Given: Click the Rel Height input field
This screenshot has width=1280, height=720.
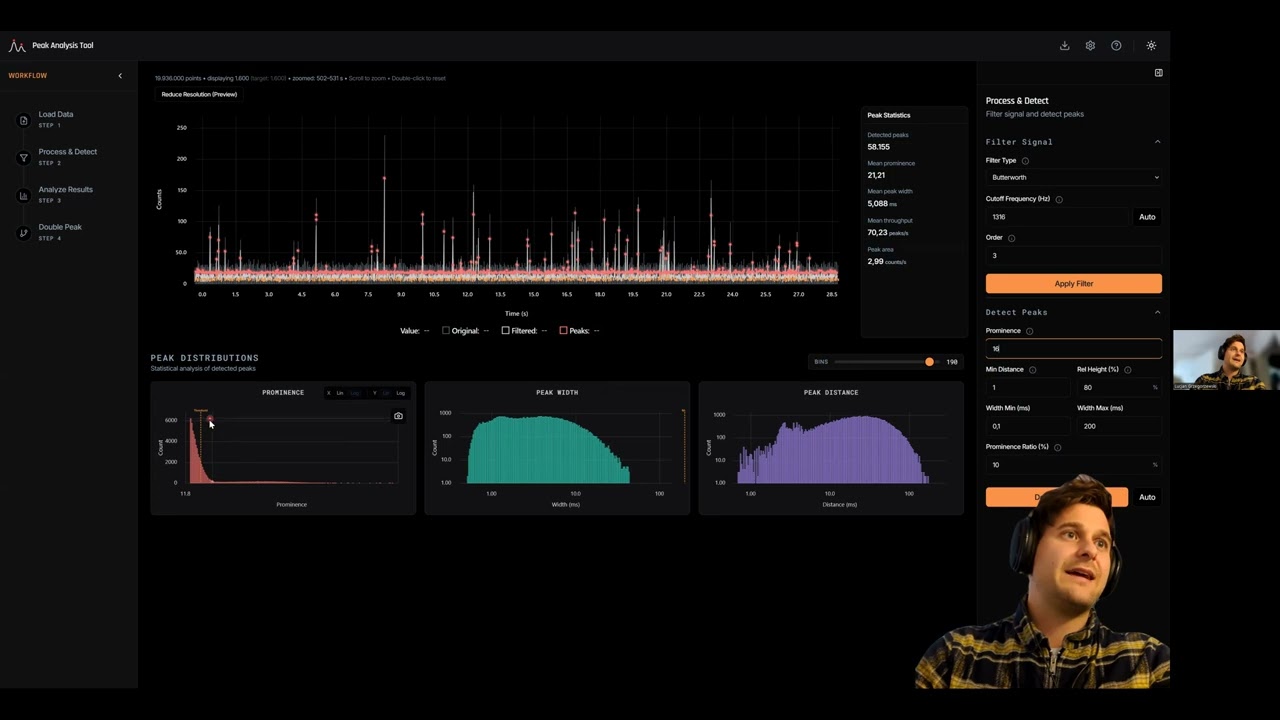Looking at the screenshot, I should pos(1119,388).
